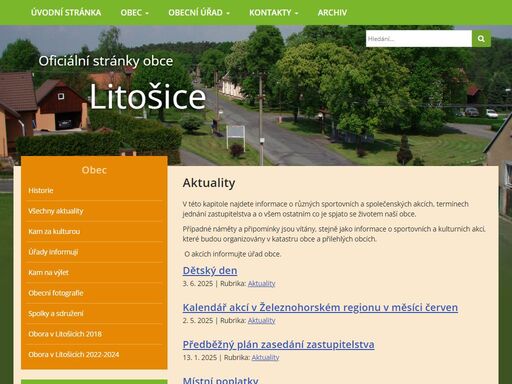Viewport: 512px width, 384px height.
Task: Click the search magnifier button
Action: (x=481, y=39)
